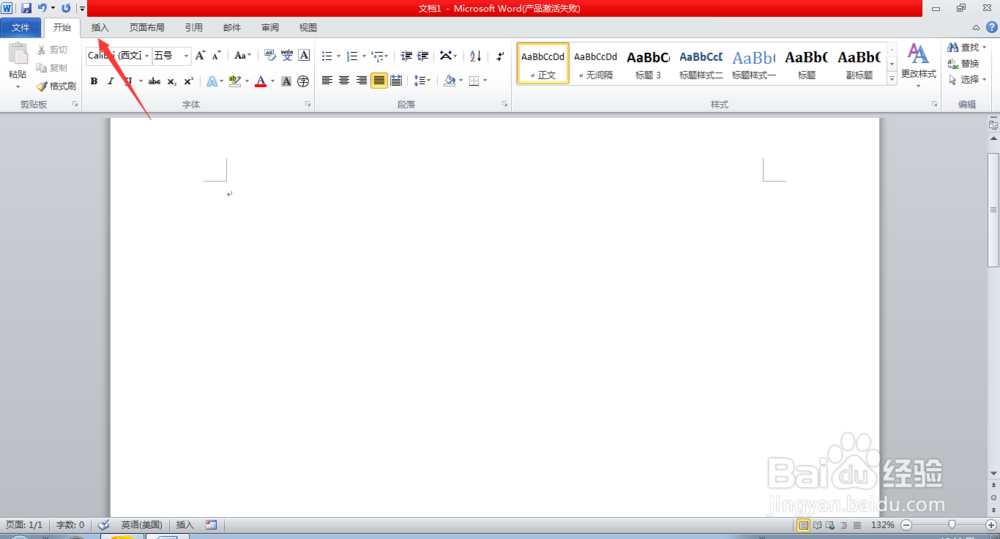
Task: Click the Increase Indent icon
Action: (422, 56)
